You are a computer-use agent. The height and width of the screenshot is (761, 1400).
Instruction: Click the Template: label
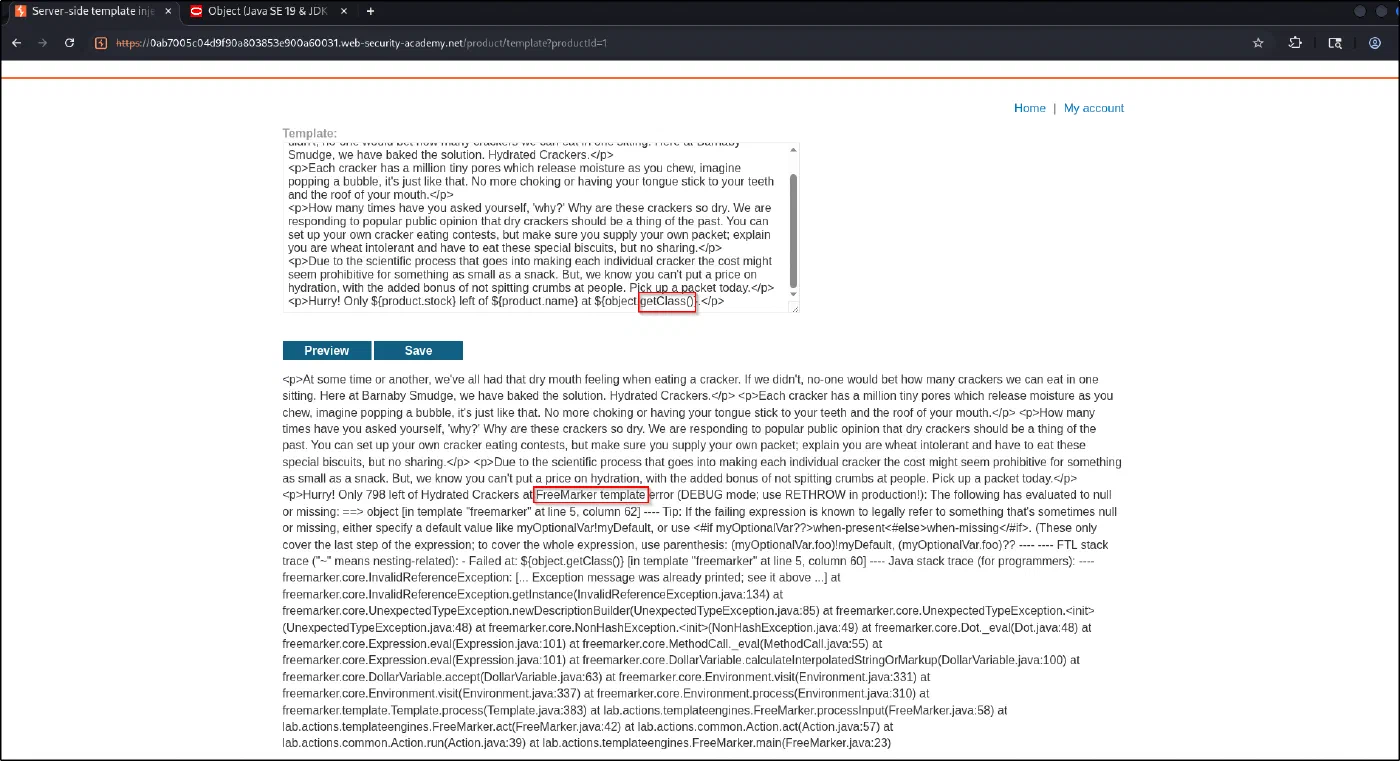[x=310, y=133]
